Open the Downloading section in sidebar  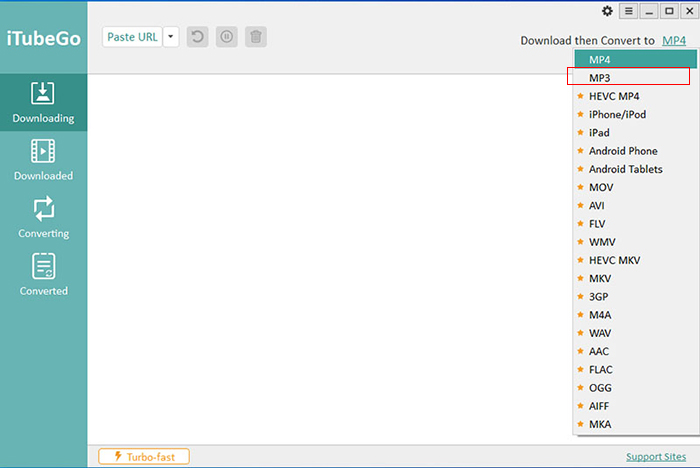[43, 103]
